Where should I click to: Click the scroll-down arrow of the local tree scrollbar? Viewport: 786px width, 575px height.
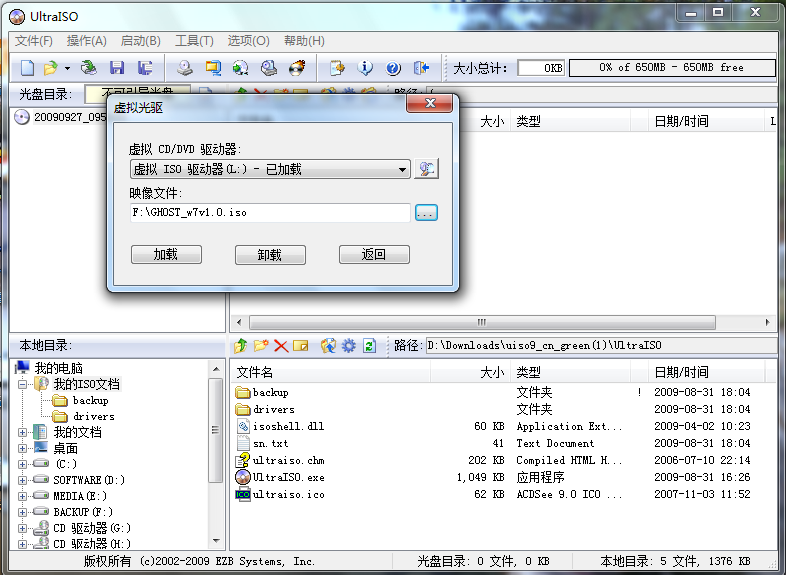(216, 541)
